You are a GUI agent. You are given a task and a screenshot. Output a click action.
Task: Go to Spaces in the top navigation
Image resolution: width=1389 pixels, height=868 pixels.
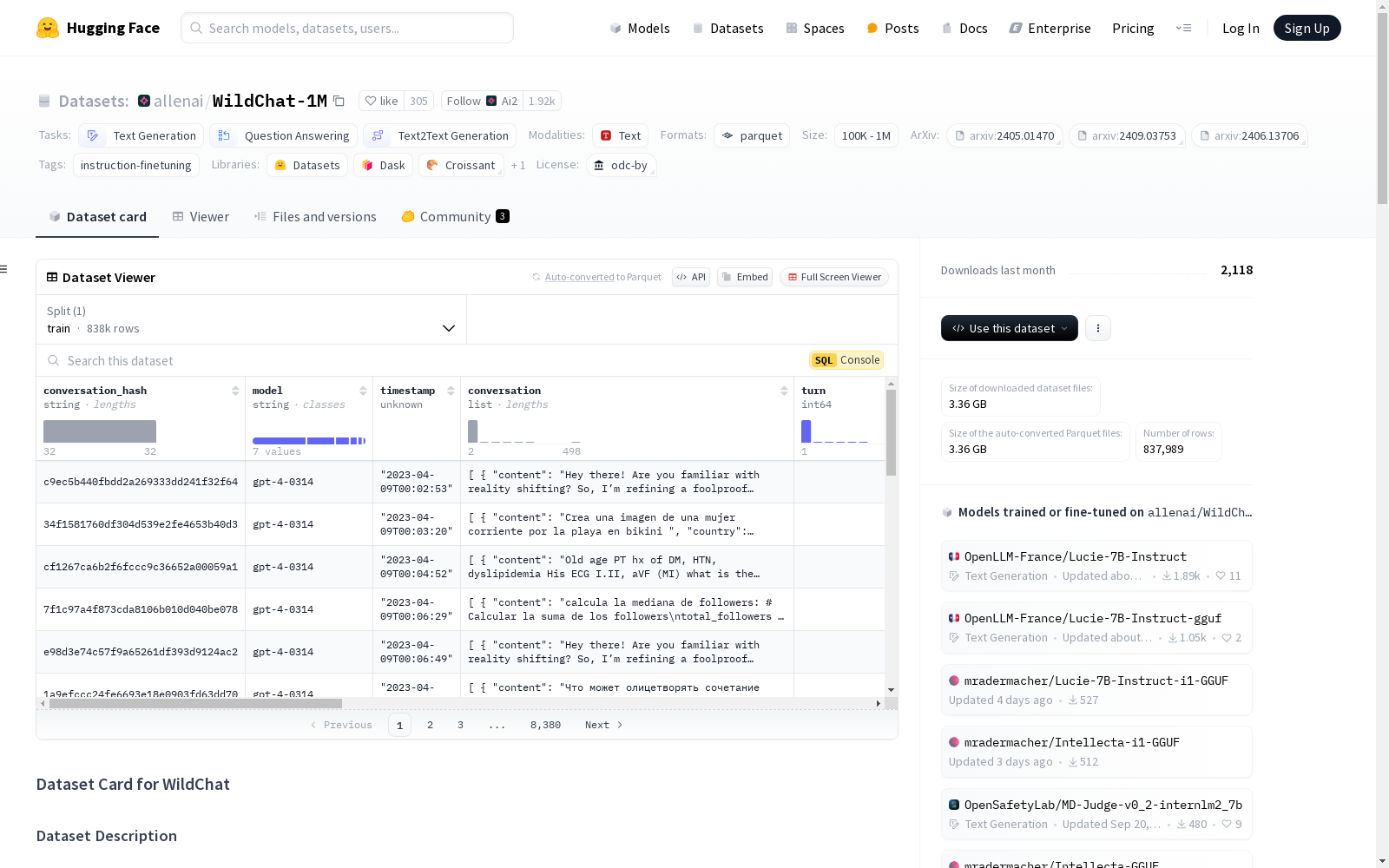(x=815, y=28)
